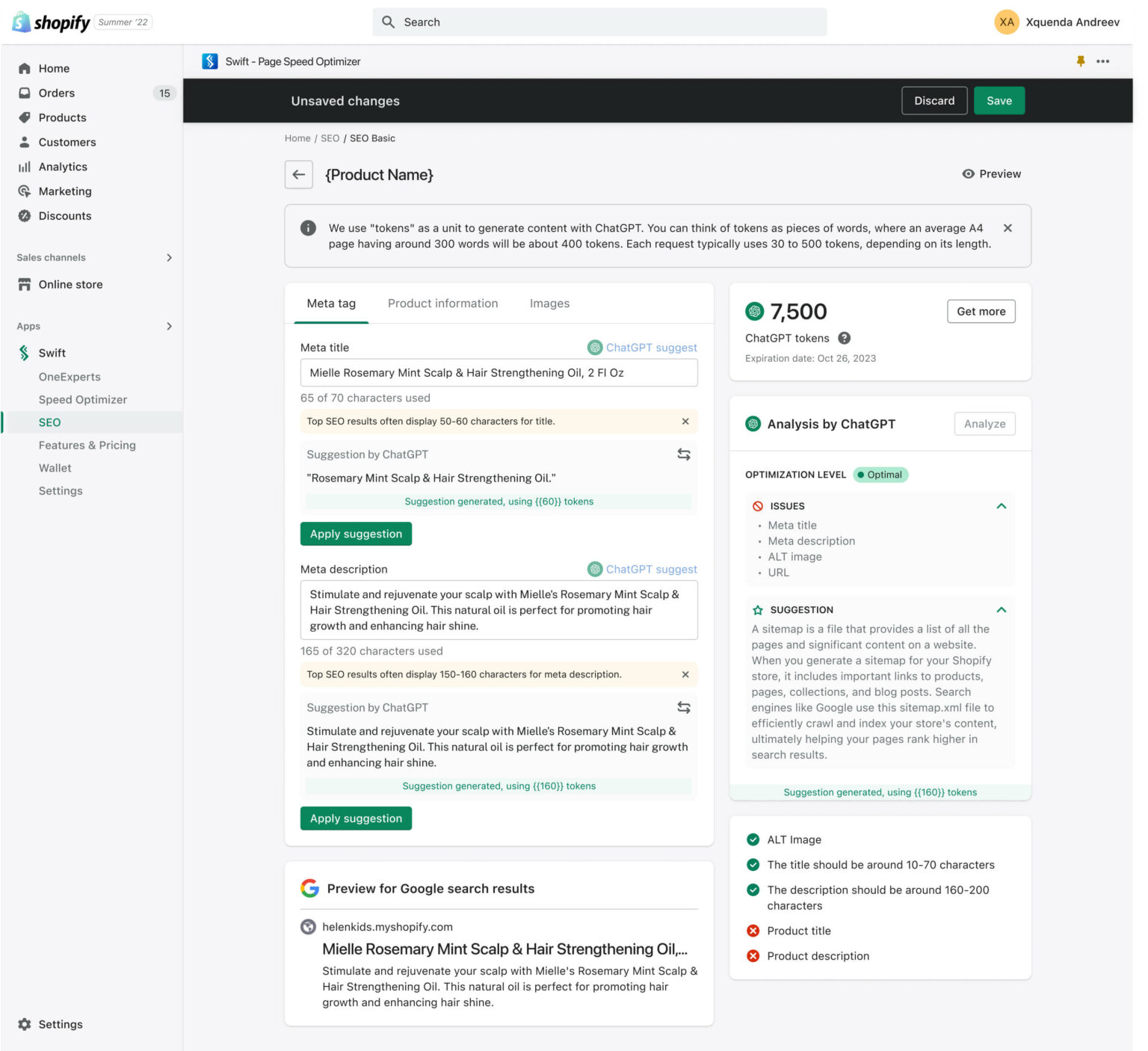This screenshot has height=1051, width=1148.
Task: Dismiss the title character count tip
Action: (685, 421)
